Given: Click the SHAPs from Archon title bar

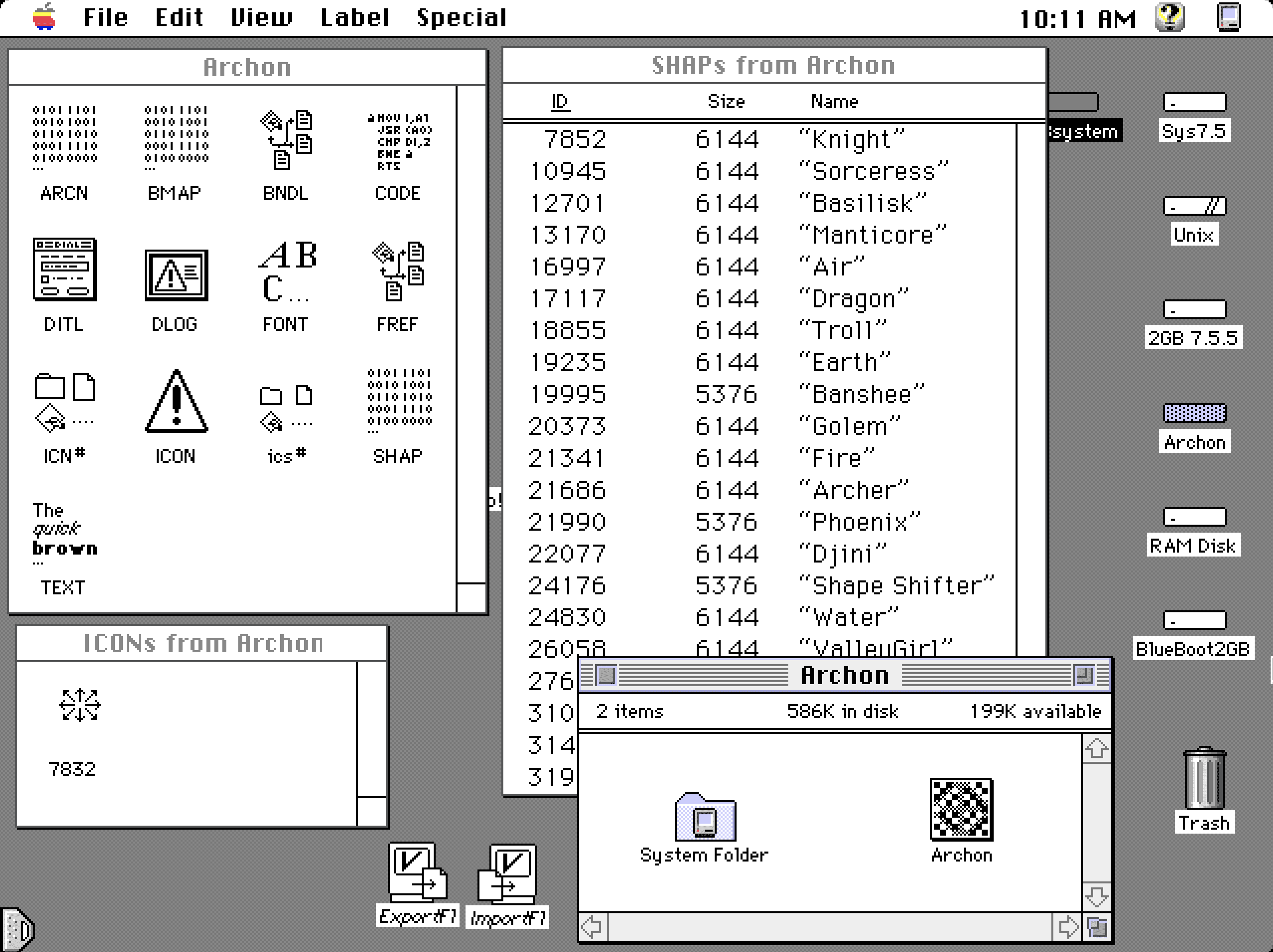Looking at the screenshot, I should click(774, 66).
